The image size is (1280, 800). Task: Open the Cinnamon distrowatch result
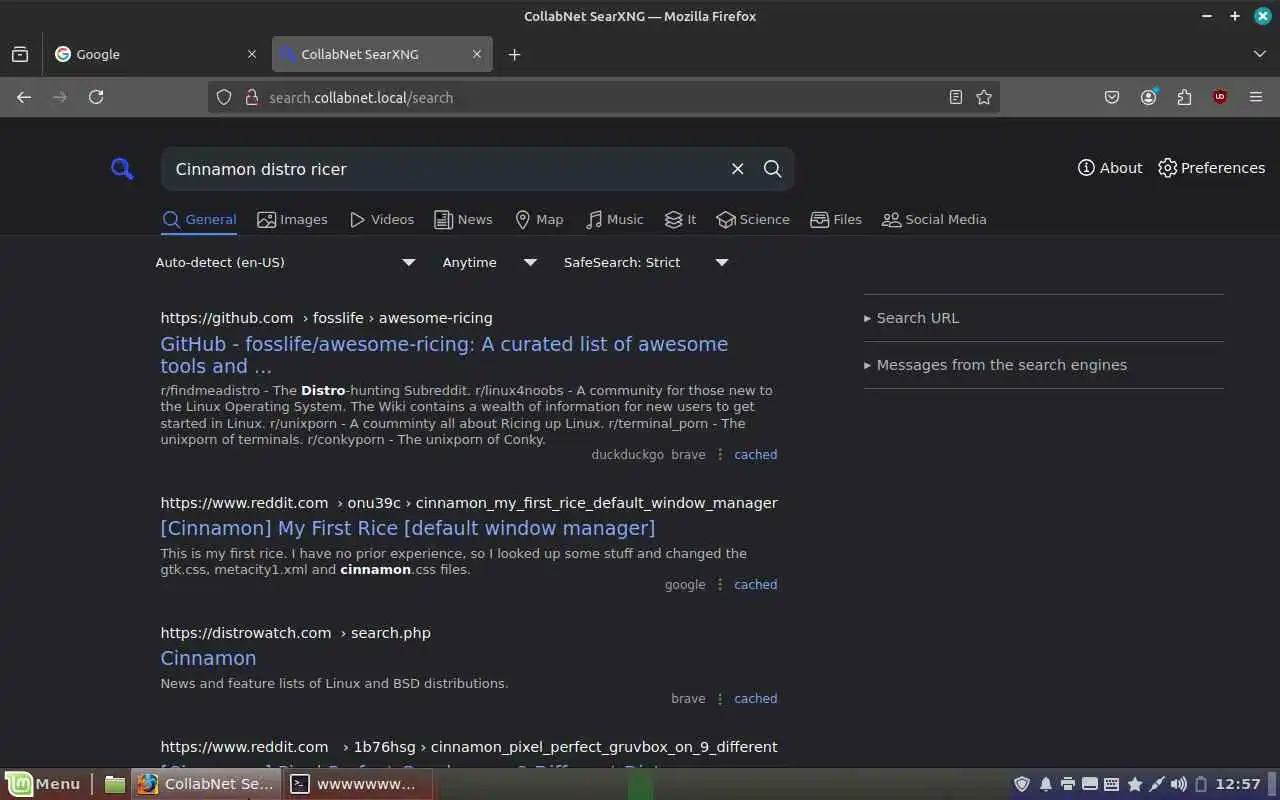tap(208, 658)
